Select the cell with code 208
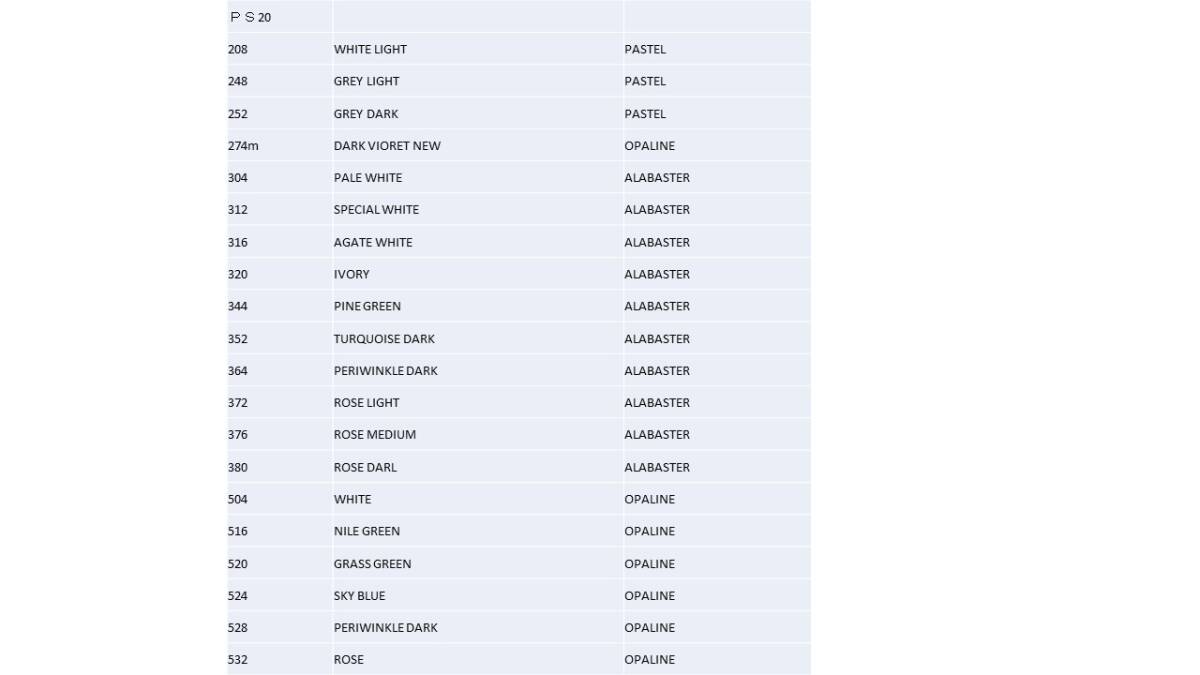The image size is (1200, 675). point(238,49)
